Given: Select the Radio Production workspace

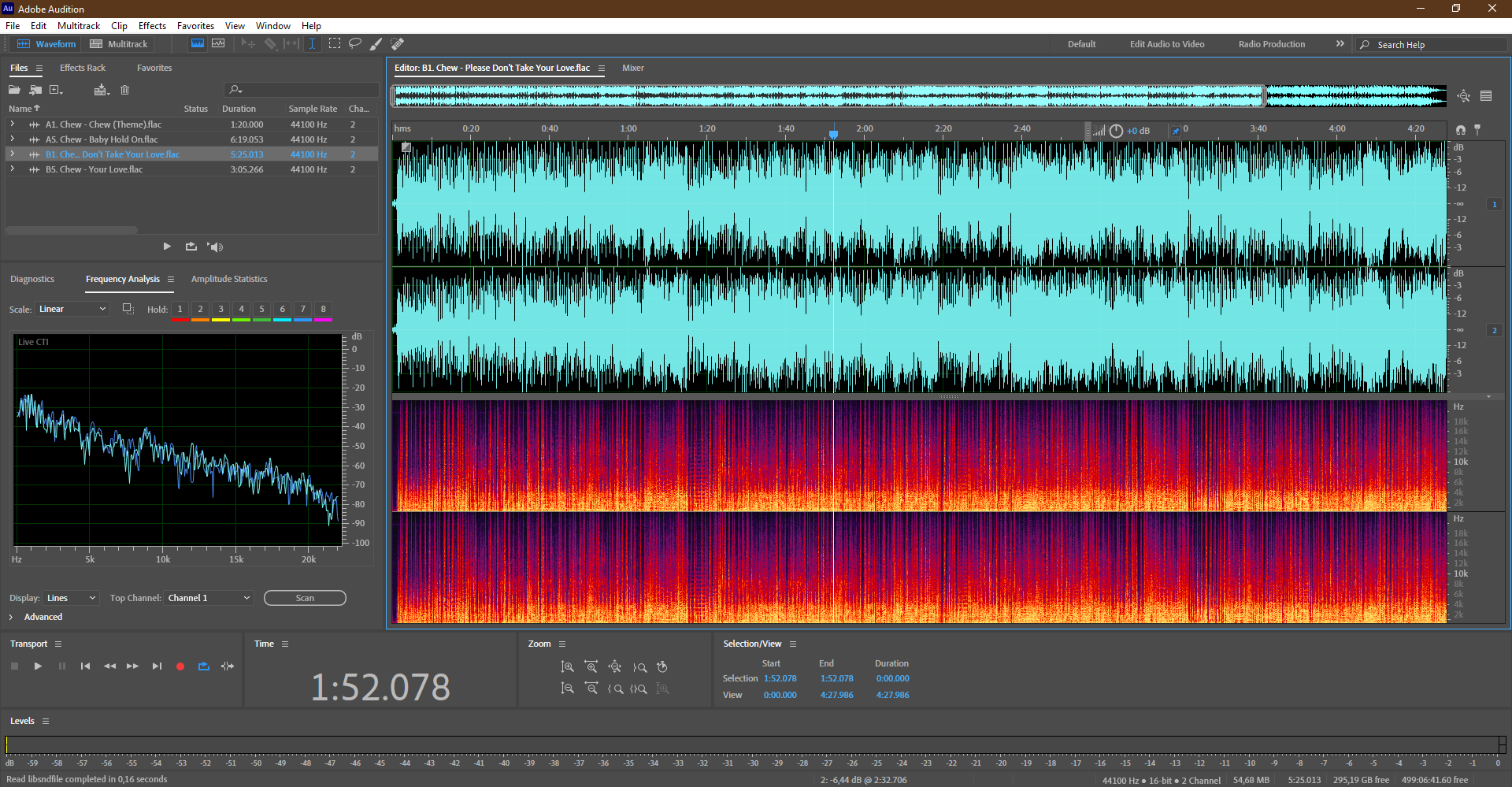Looking at the screenshot, I should [1271, 44].
